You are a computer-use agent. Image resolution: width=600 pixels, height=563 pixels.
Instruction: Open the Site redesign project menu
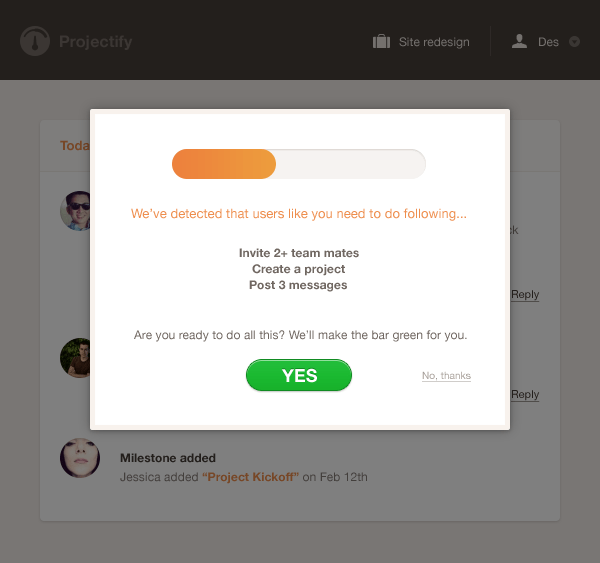[433, 42]
